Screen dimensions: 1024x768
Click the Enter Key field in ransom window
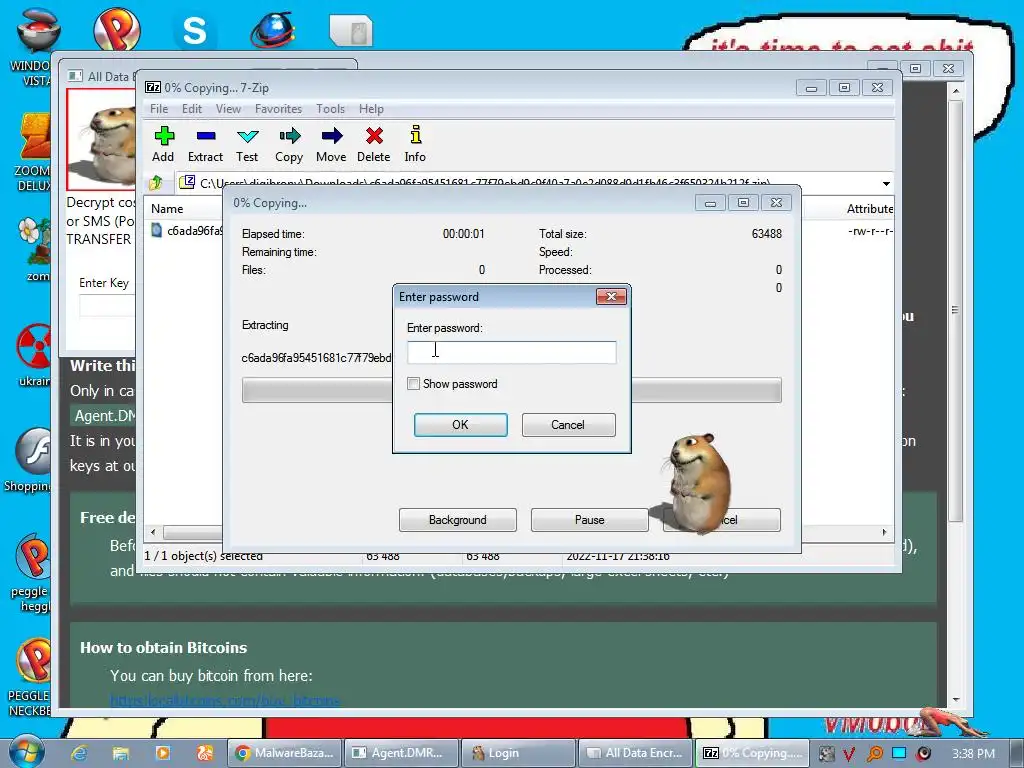point(107,306)
